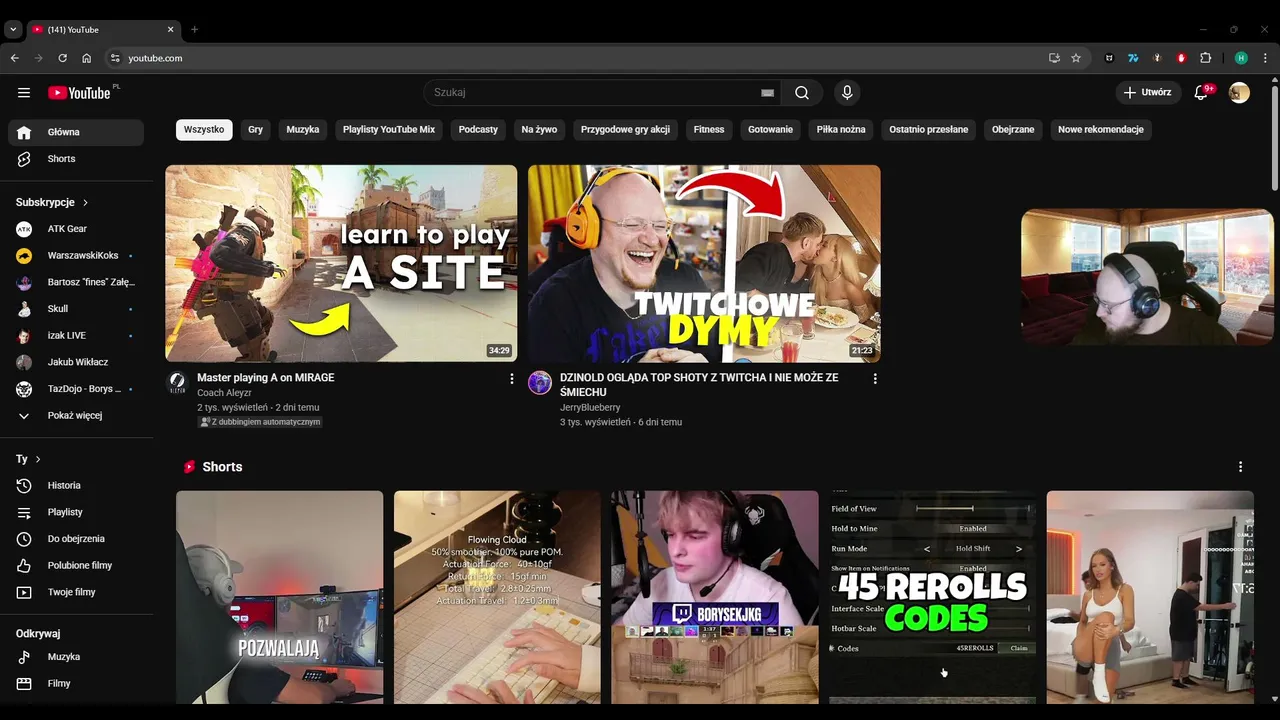Open video title Master playing A on MIRAGE

pyautogui.click(x=266, y=378)
